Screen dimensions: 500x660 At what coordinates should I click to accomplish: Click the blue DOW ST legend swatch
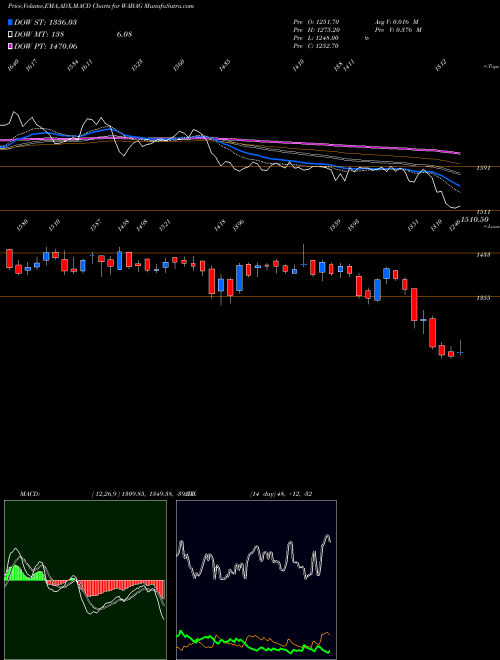click(10, 22)
